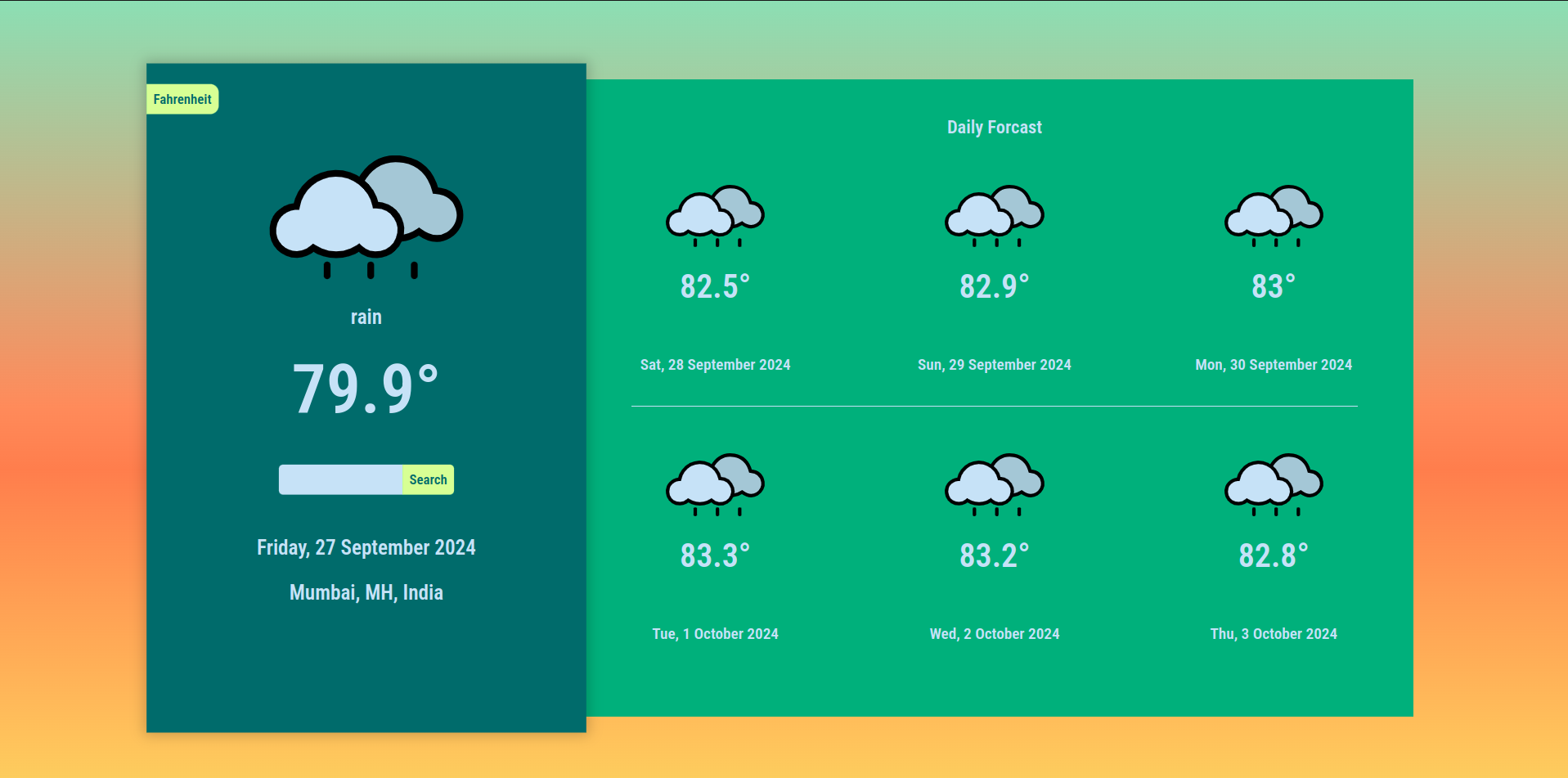Click the Friday, 27 September 2024 date
The height and width of the screenshot is (778, 1568).
(x=366, y=547)
